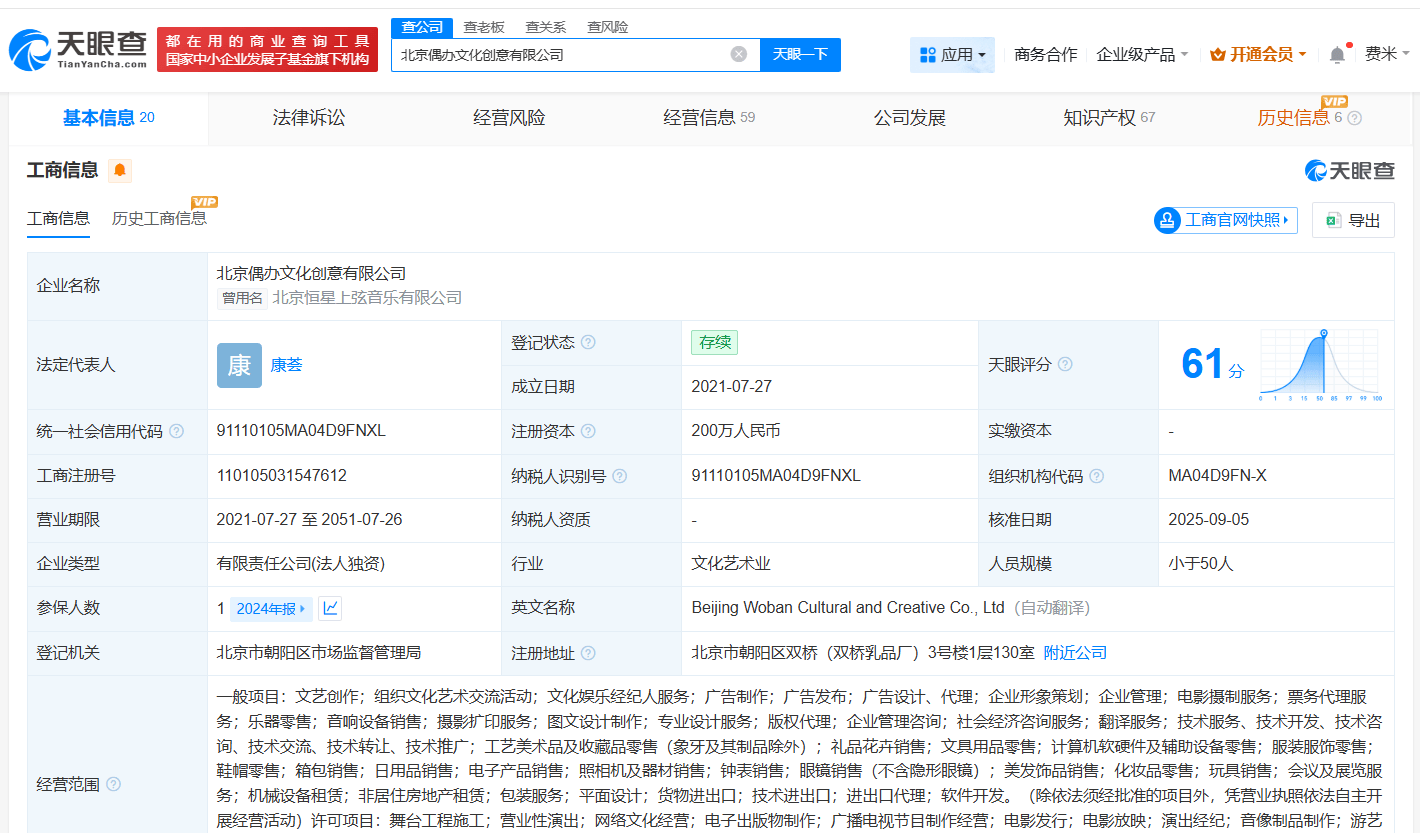1420x833 pixels.
Task: Open the trend chart icon beside 2024年报
Action: [x=331, y=608]
